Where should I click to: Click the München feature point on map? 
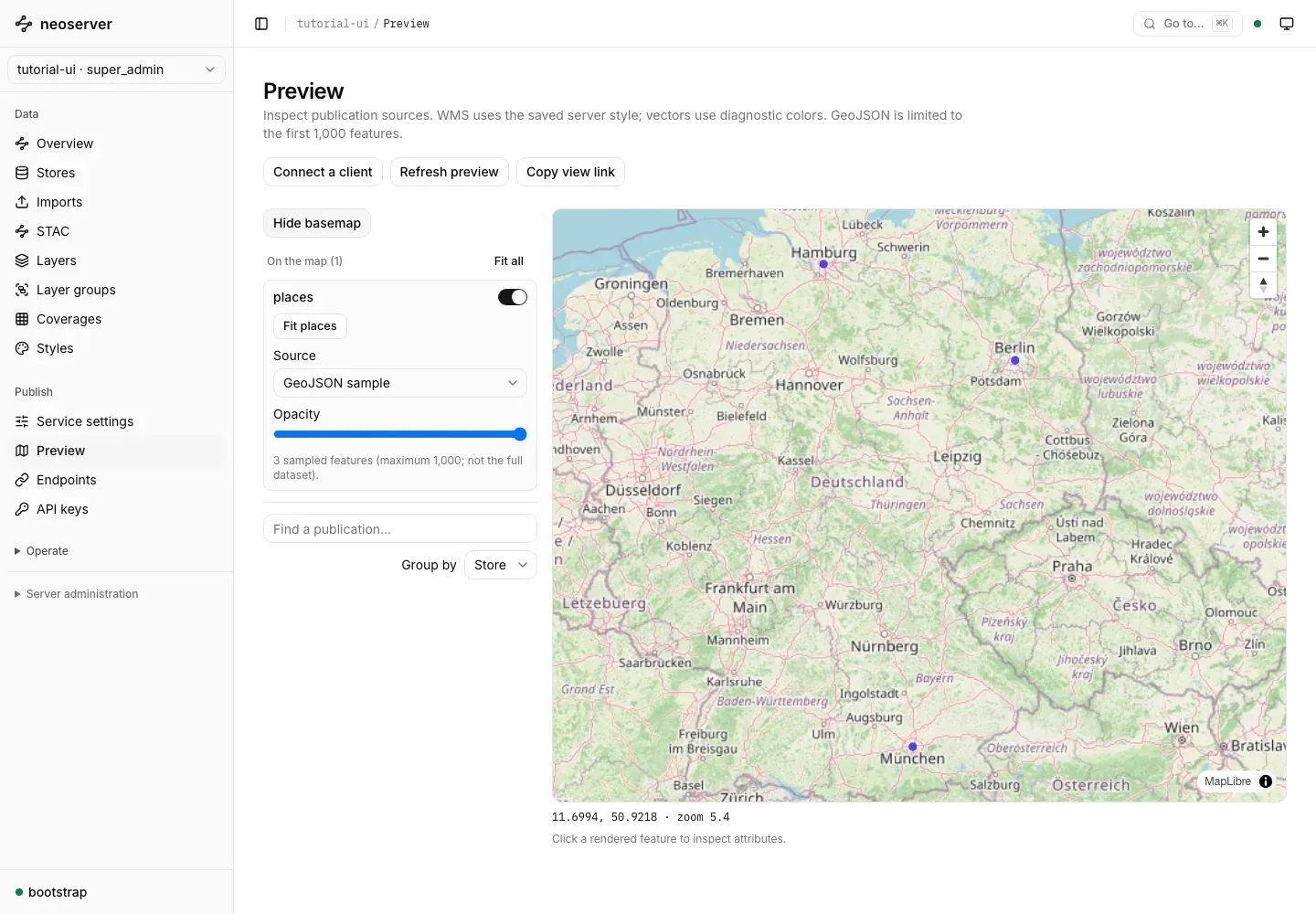point(913,747)
